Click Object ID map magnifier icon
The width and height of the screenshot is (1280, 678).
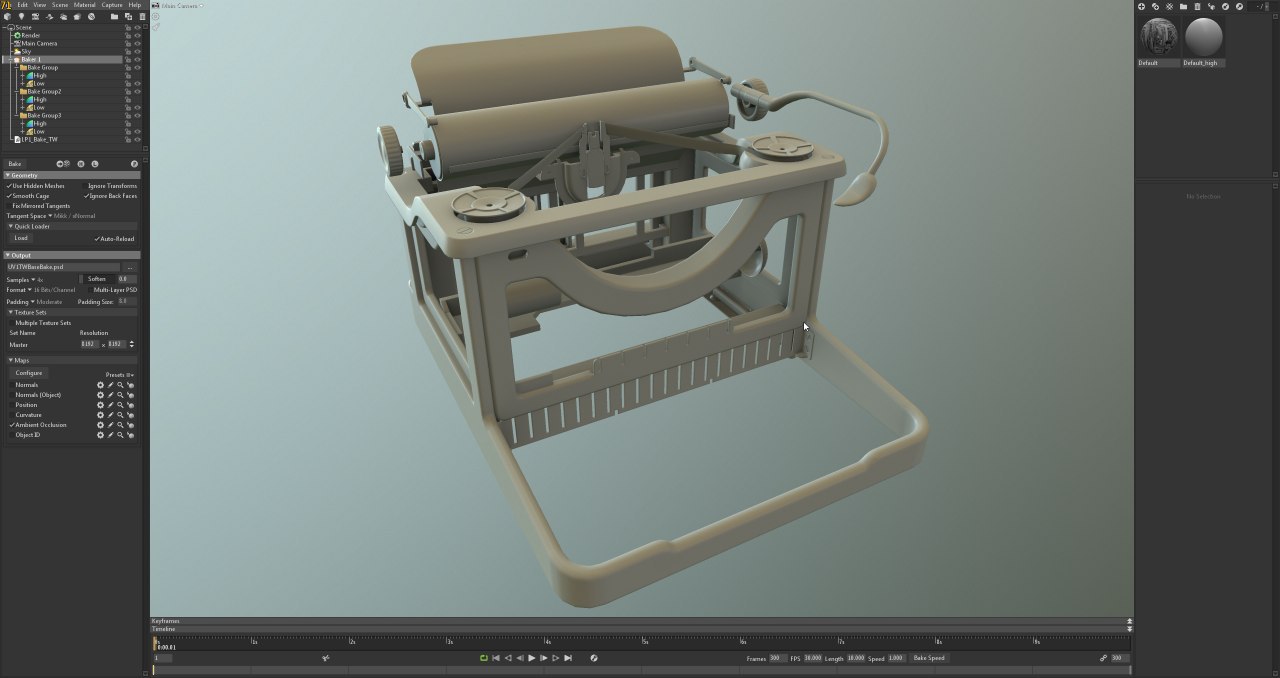[120, 435]
